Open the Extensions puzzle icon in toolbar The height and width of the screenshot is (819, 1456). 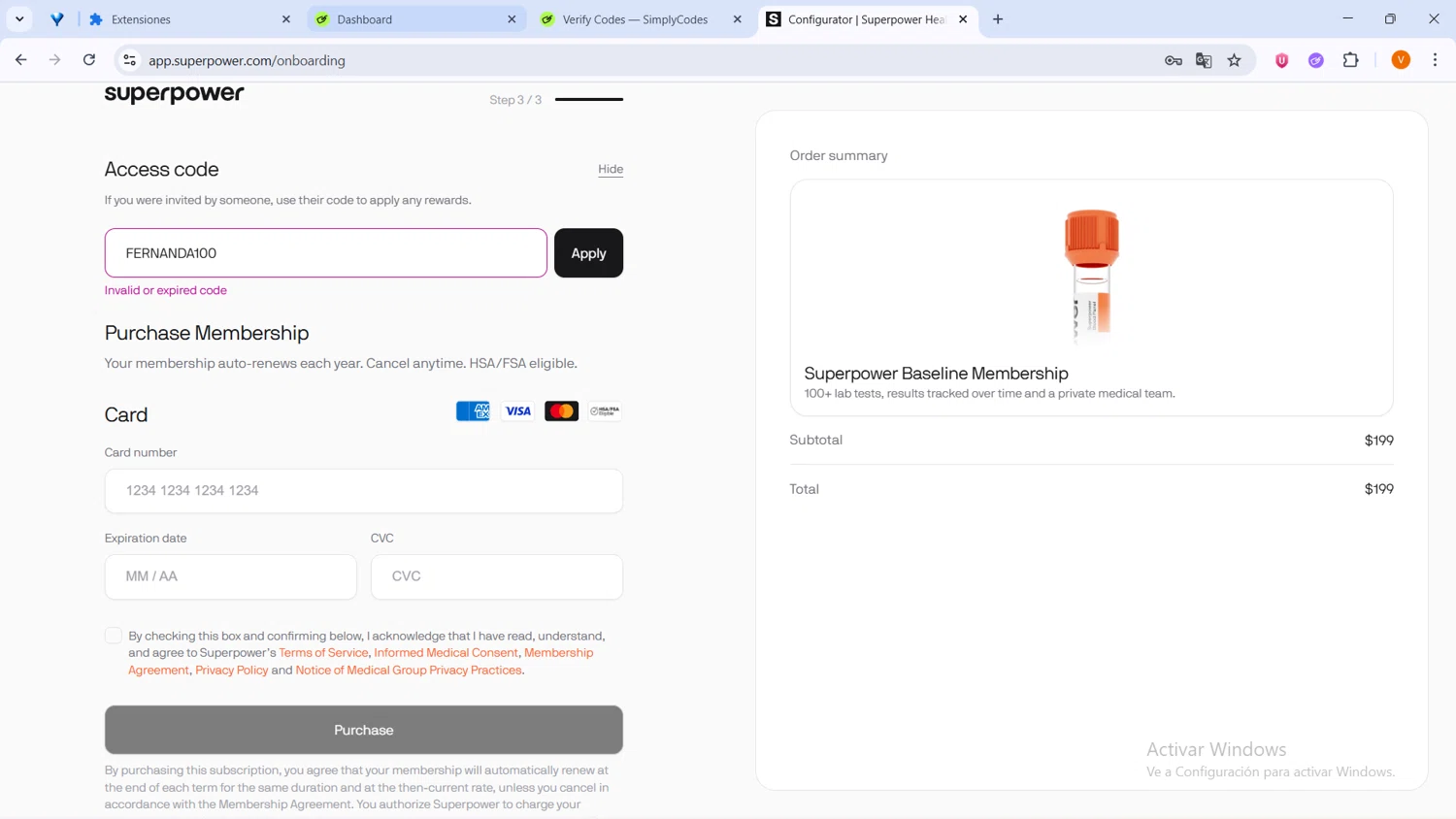1350,60
